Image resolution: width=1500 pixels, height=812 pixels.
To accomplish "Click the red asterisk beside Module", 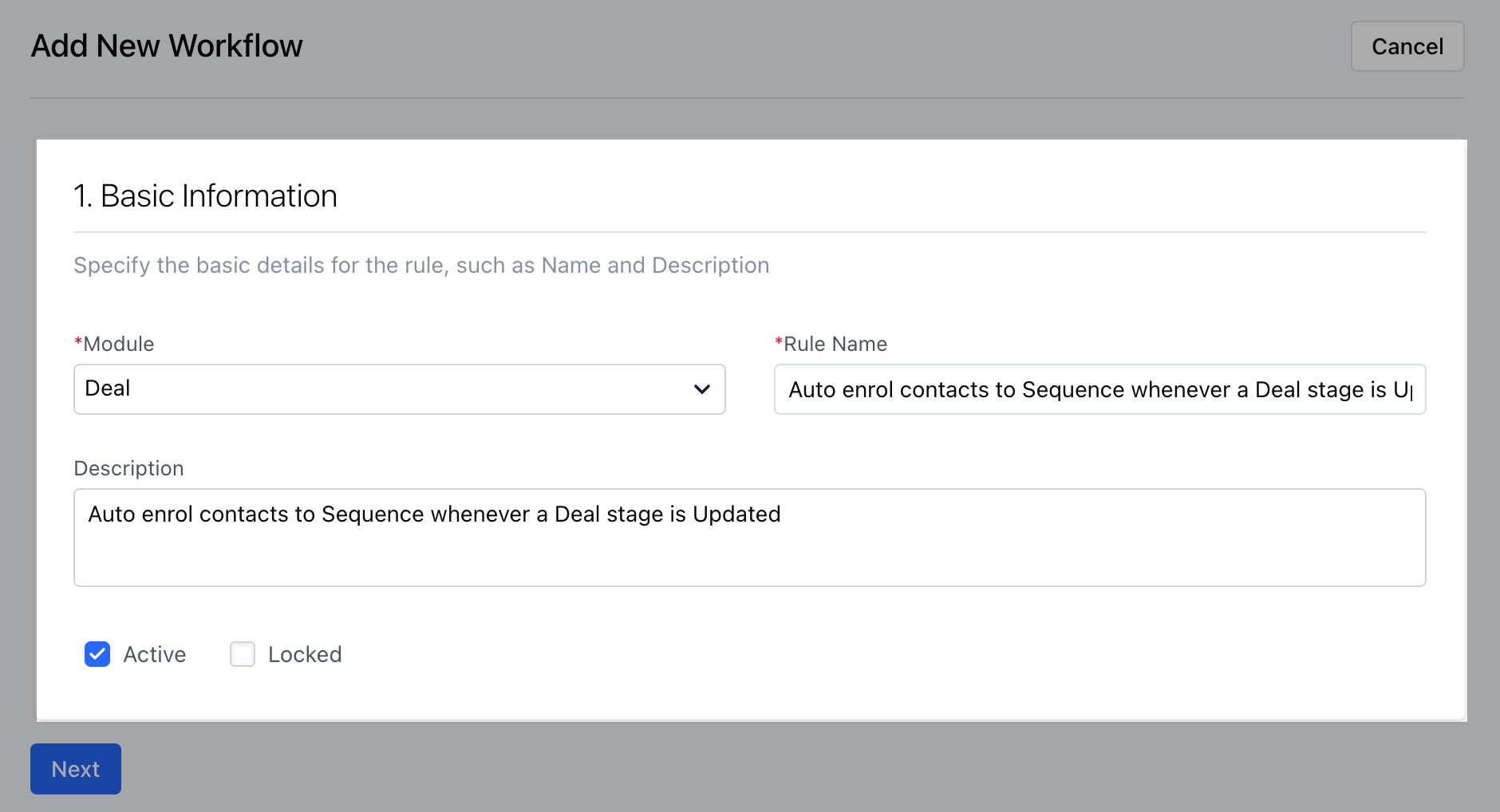I will point(78,343).
